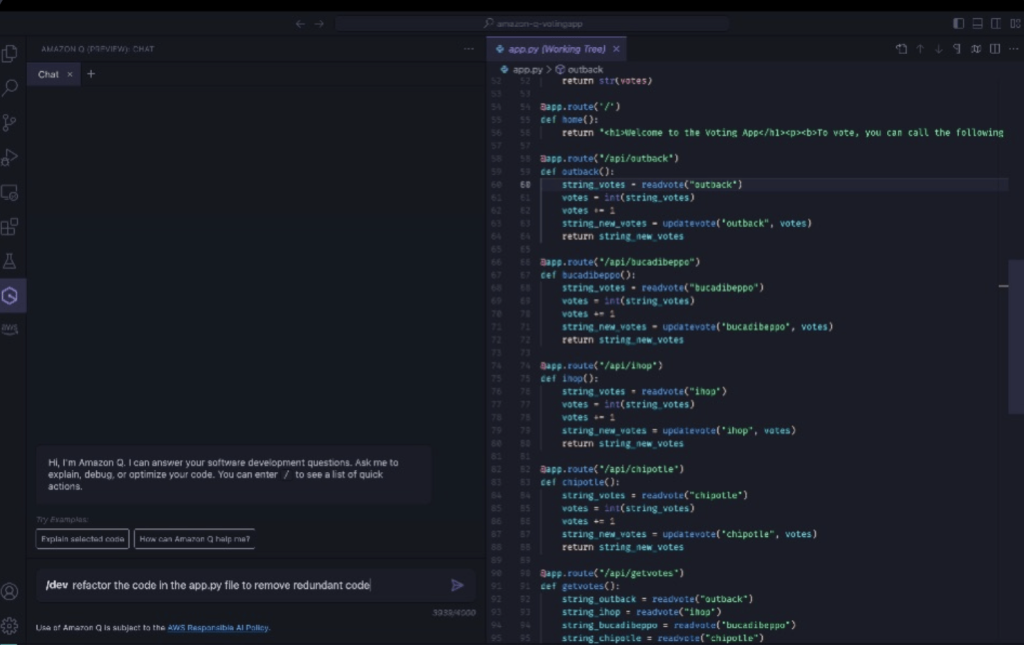Open the Accounts menu icon

pos(10,591)
